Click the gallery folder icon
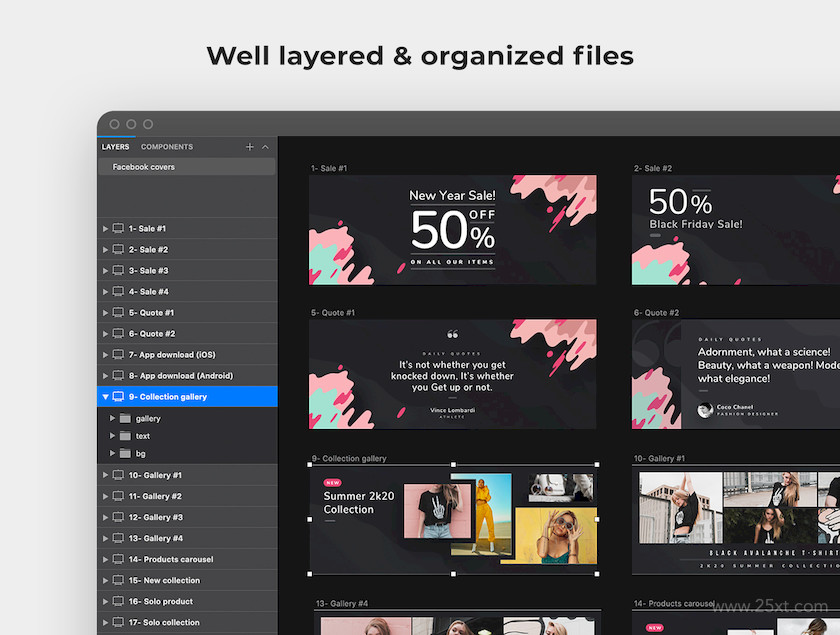840x635 pixels. [125, 418]
